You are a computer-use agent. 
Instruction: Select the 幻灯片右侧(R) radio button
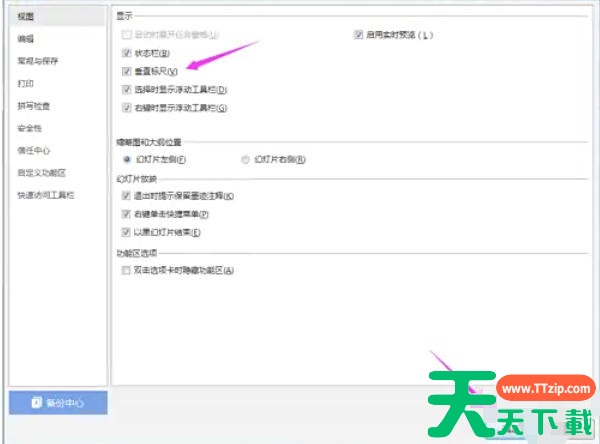click(245, 160)
